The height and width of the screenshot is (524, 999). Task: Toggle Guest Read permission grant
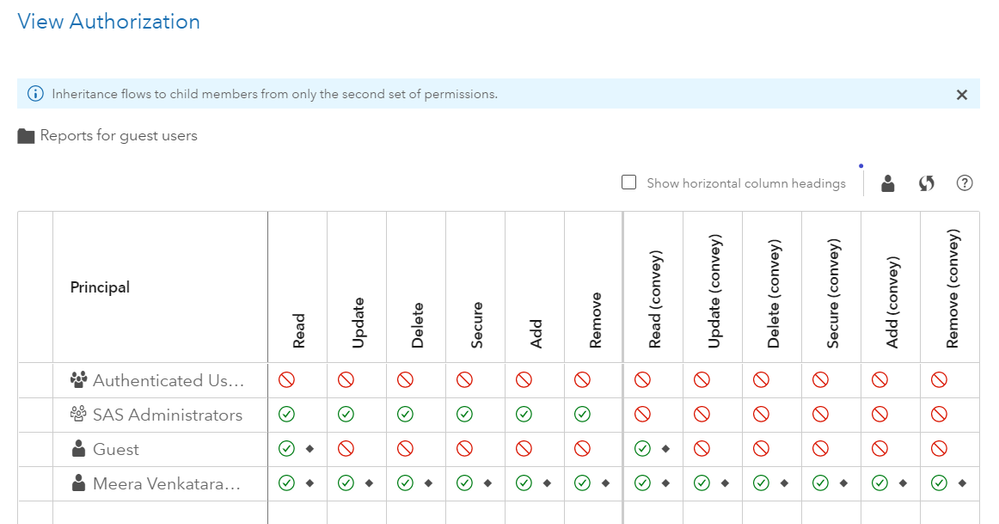point(287,449)
